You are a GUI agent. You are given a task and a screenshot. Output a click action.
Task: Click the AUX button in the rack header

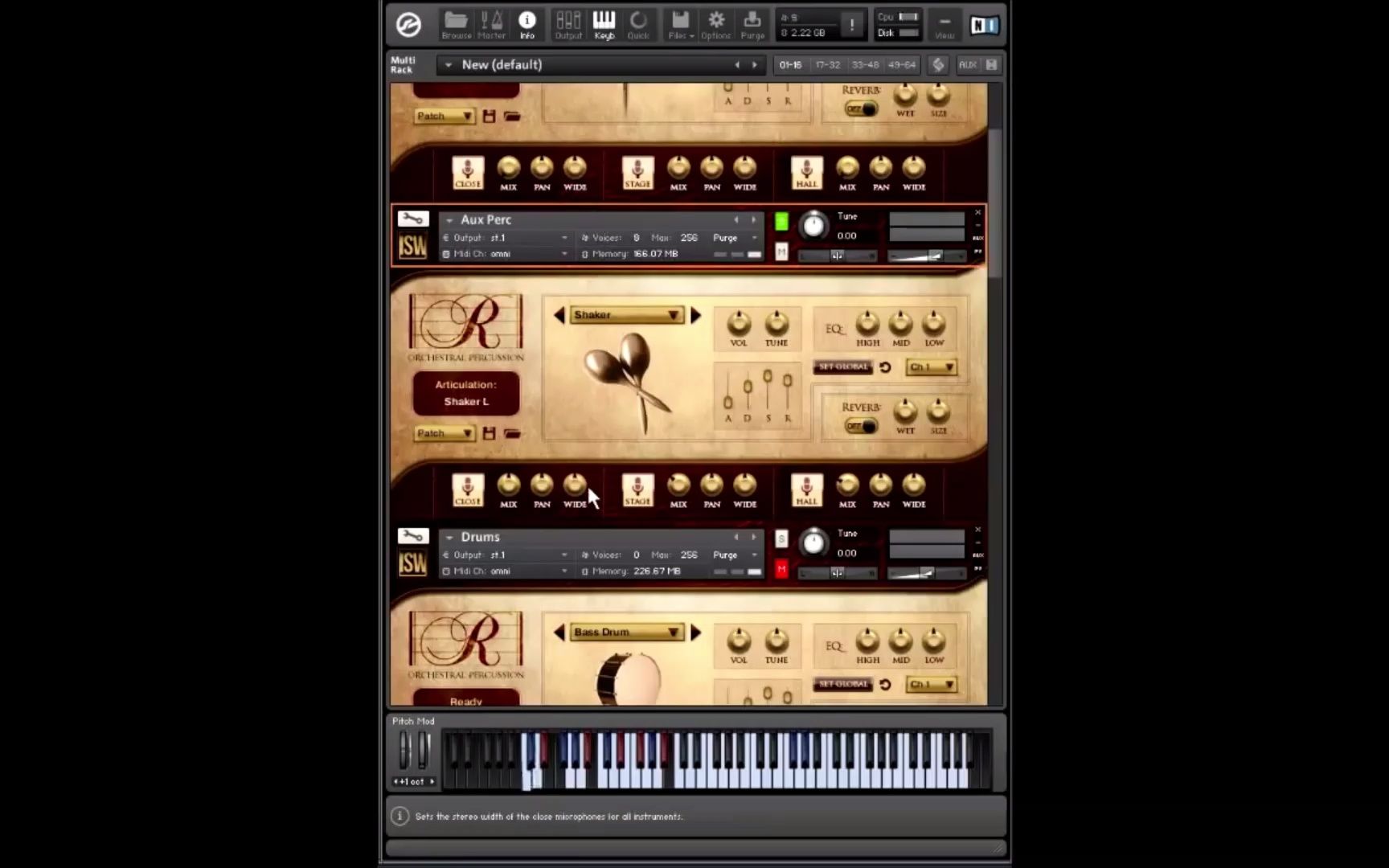point(967,64)
